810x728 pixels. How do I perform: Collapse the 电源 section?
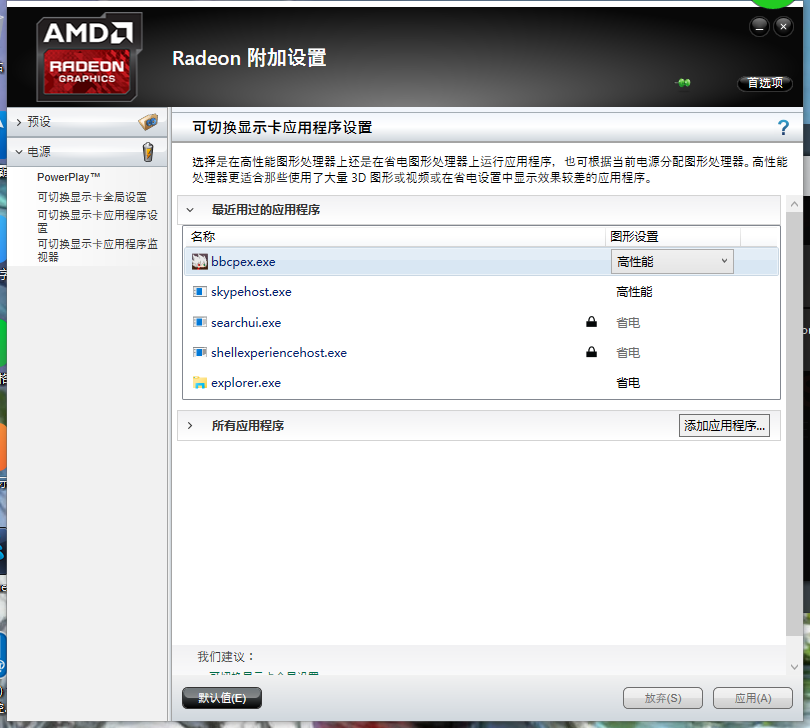[19, 152]
